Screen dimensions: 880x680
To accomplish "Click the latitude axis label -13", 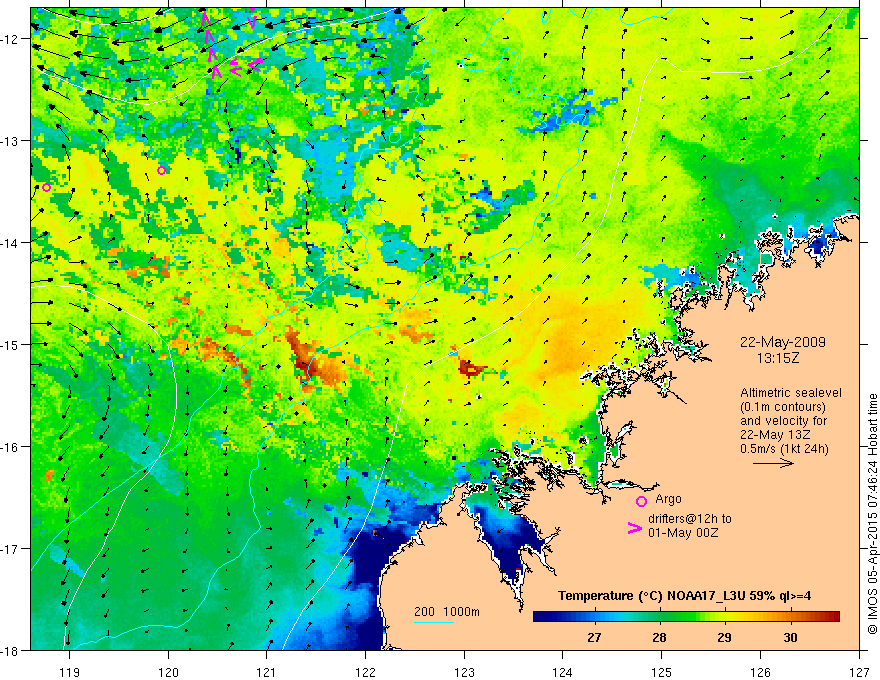I will 11,141.
